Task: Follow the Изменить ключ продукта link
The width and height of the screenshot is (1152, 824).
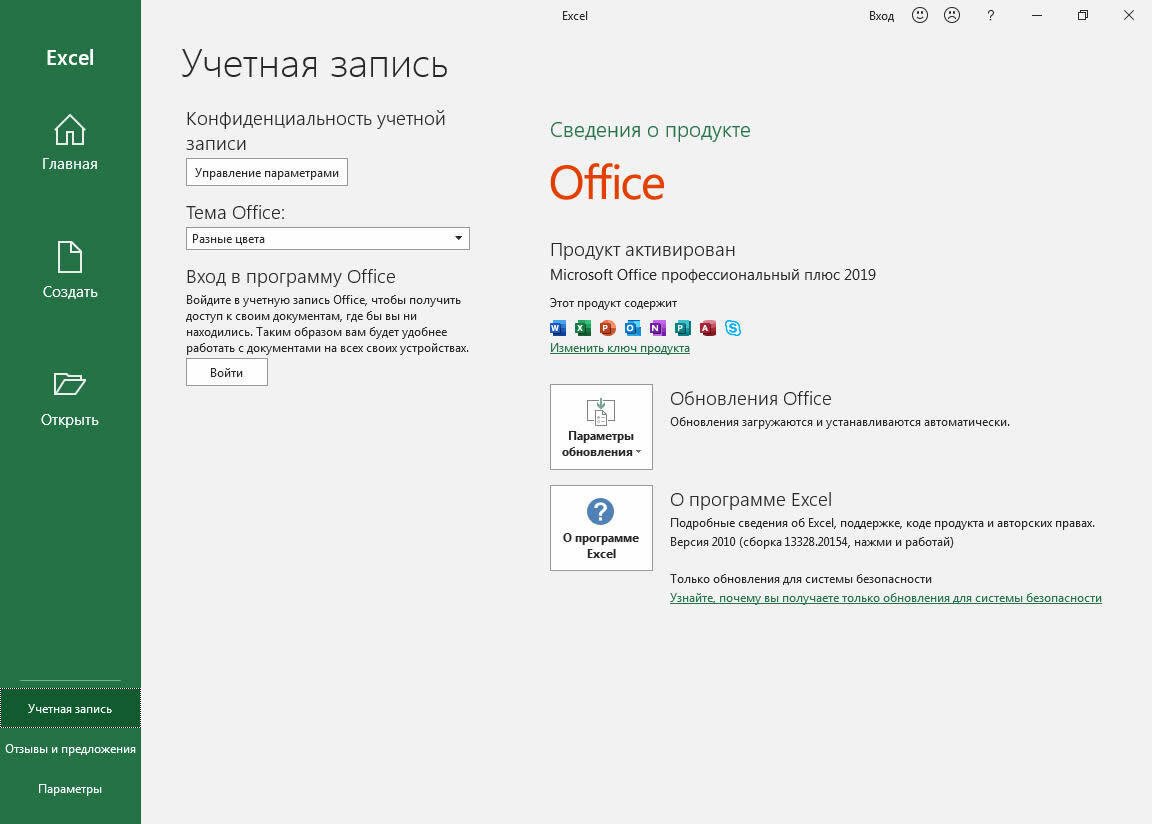Action: click(619, 348)
